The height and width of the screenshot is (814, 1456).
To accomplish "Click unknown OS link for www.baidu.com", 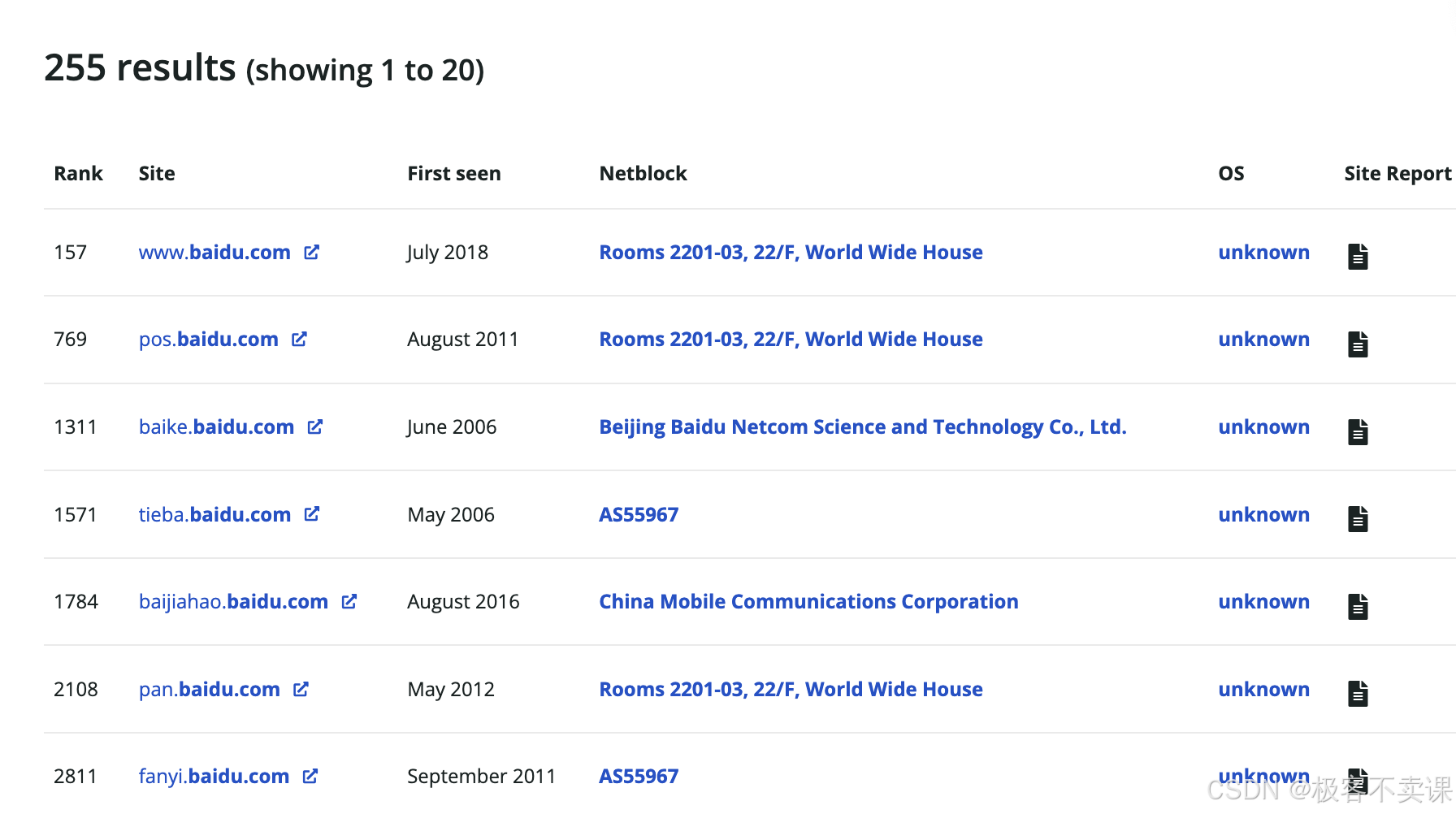I will tap(1263, 253).
